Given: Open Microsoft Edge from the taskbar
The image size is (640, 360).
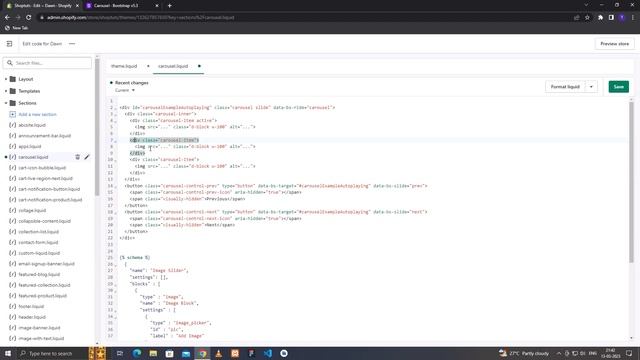Looking at the screenshot, I should (x=137, y=353).
